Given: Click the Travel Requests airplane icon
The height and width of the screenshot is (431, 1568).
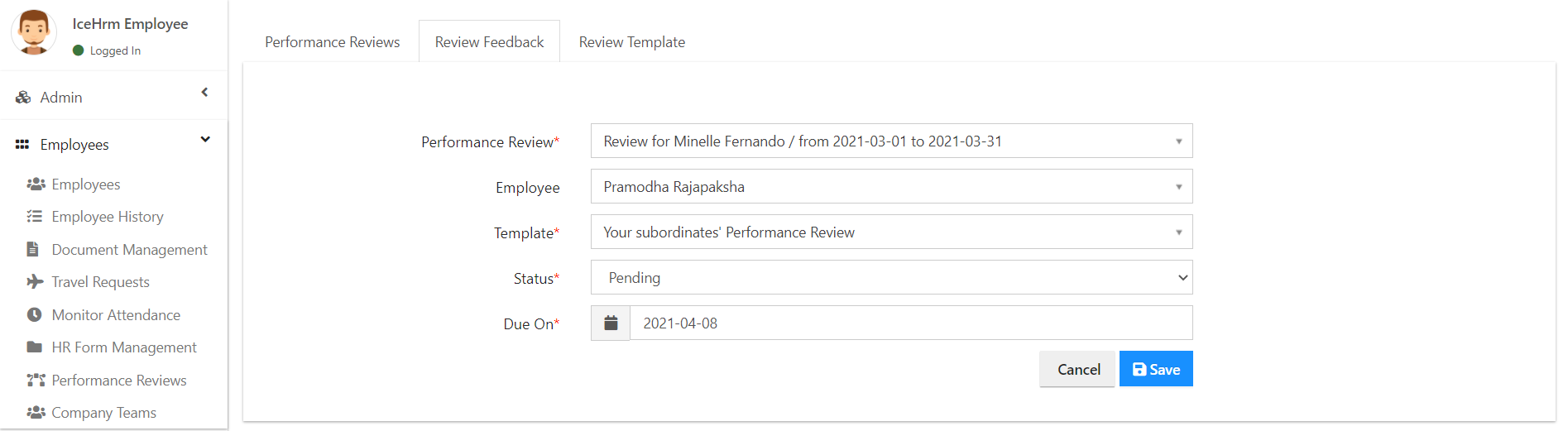Looking at the screenshot, I should [x=35, y=282].
